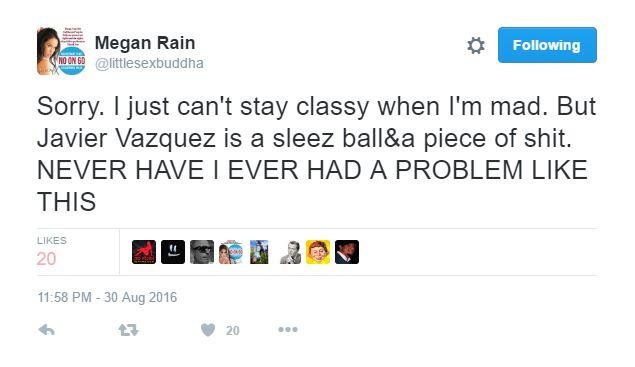This screenshot has height=367, width=635.
Task: Open the Megan Rain display name link
Action: pos(145,43)
